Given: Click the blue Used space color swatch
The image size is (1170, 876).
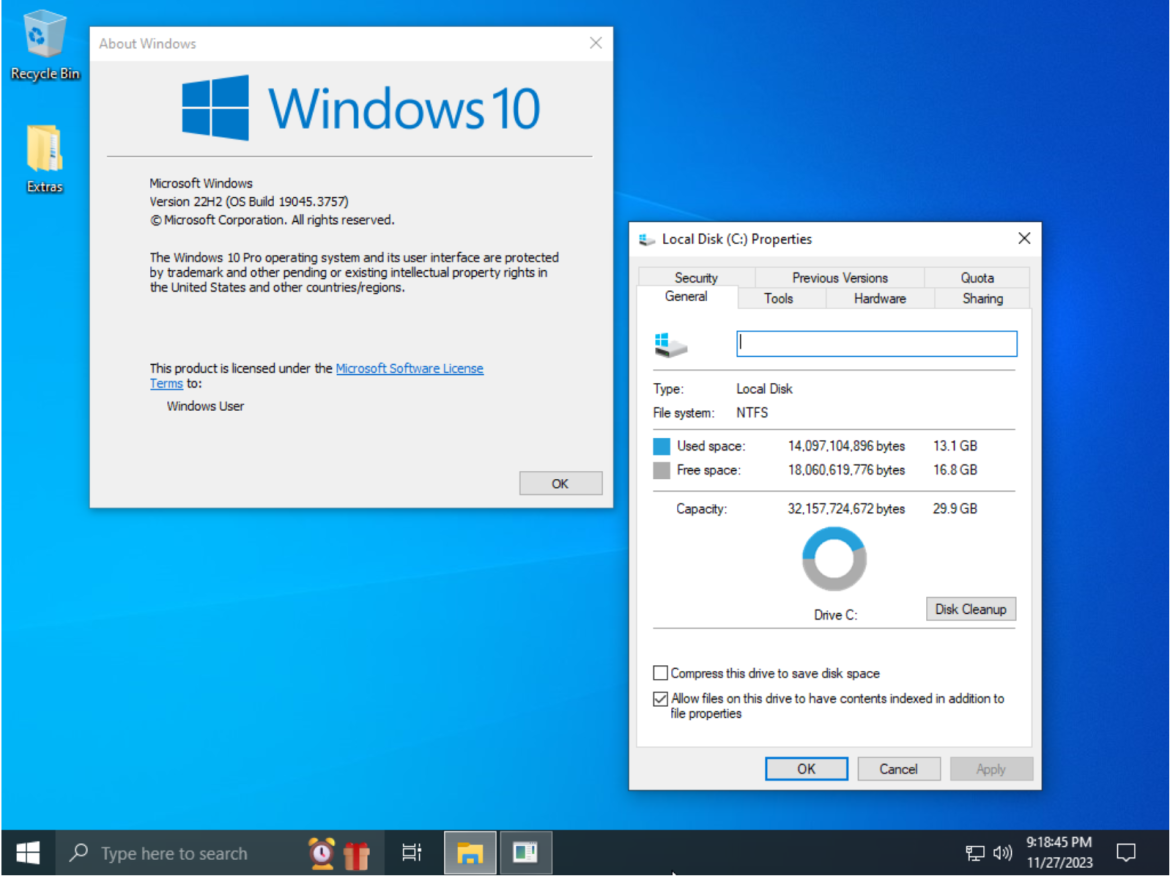Looking at the screenshot, I should point(661,446).
